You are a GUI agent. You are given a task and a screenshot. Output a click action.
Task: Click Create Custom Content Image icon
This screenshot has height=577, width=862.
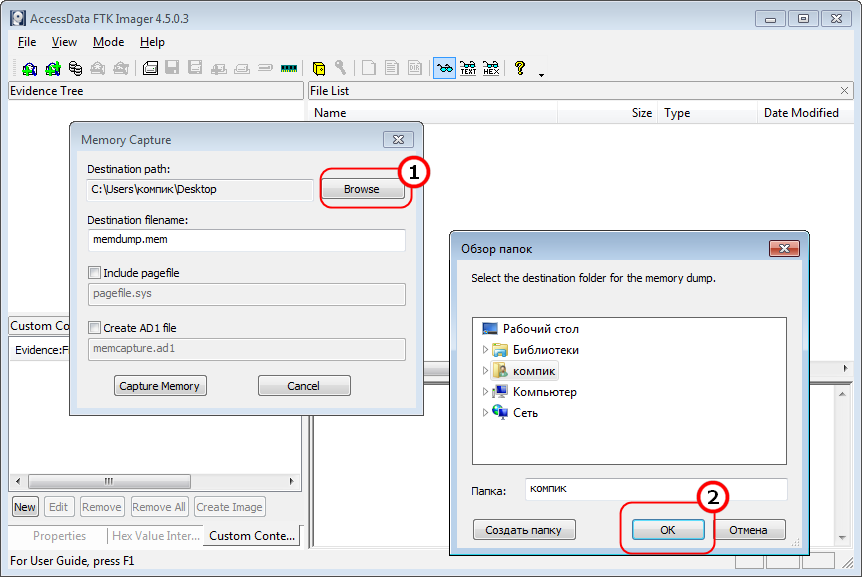(242, 69)
